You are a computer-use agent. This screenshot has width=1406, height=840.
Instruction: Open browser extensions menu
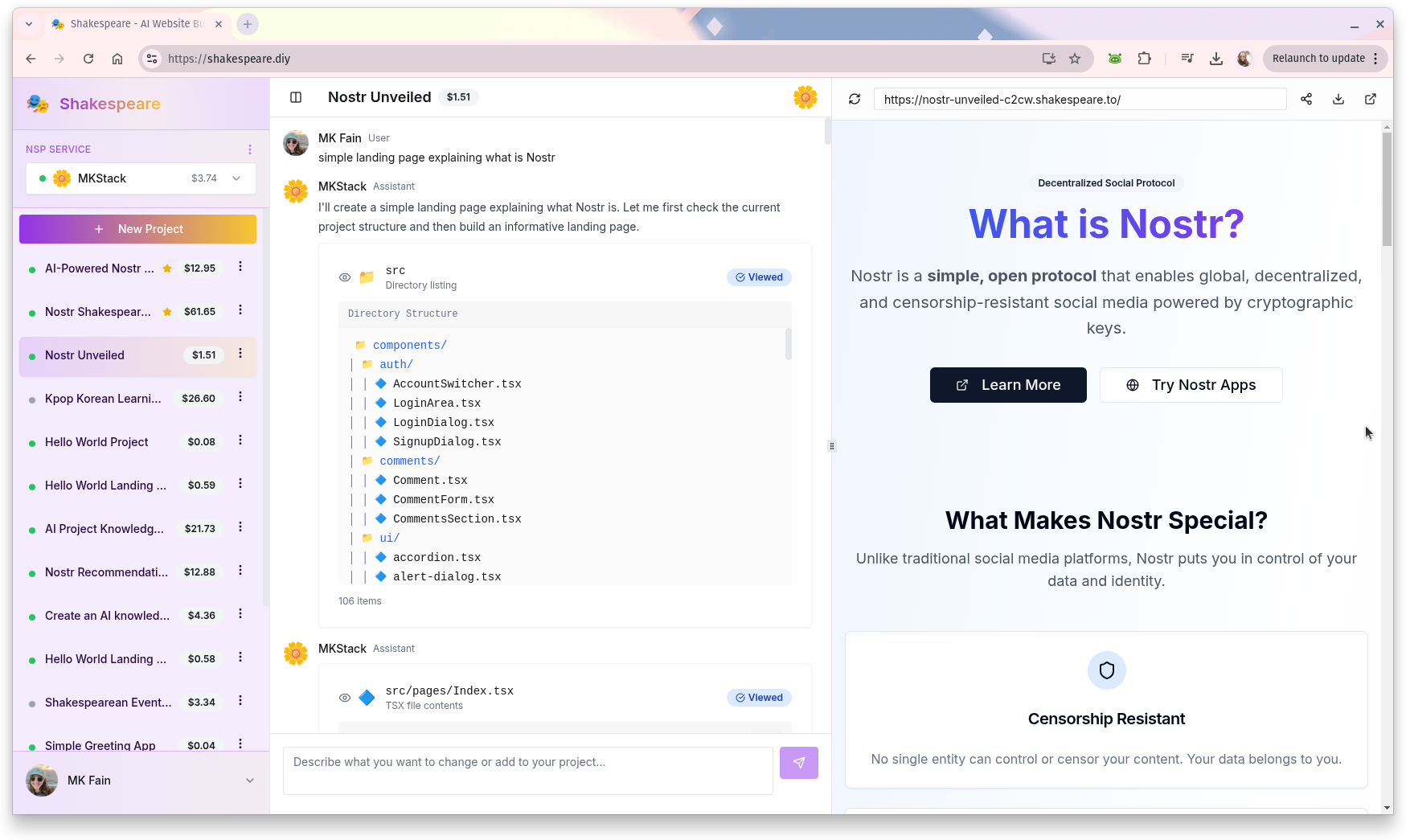[x=1145, y=59]
